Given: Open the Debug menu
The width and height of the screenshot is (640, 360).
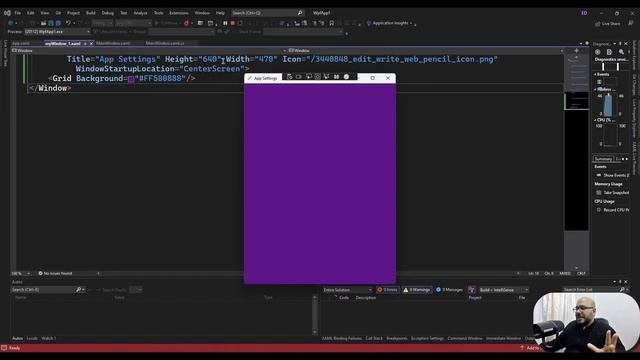Looking at the screenshot, I should 108,13.
